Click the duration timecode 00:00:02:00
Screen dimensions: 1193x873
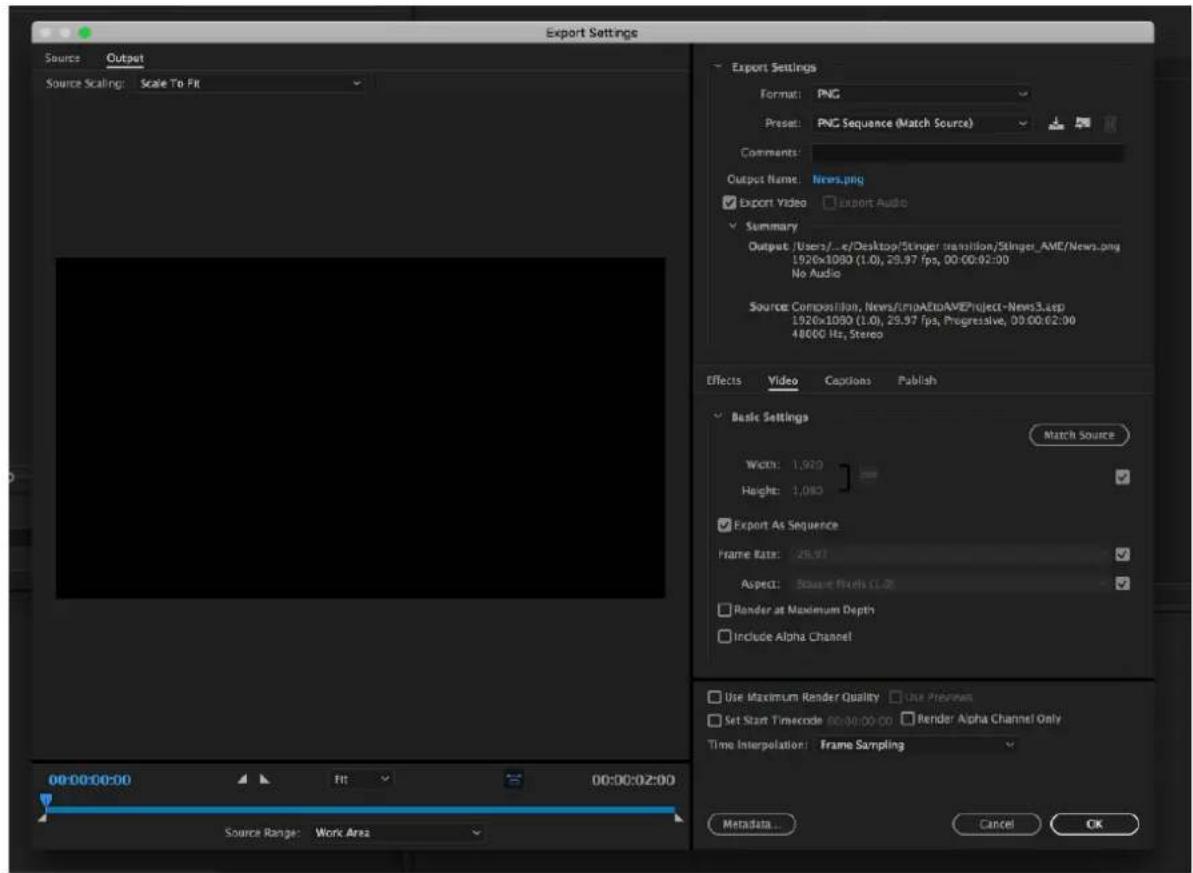633,780
